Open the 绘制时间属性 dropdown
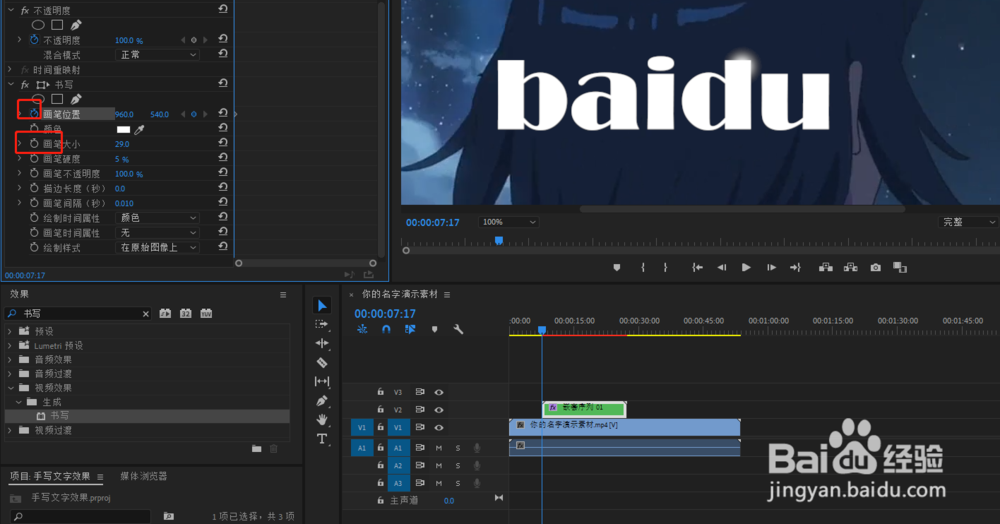 (x=158, y=218)
